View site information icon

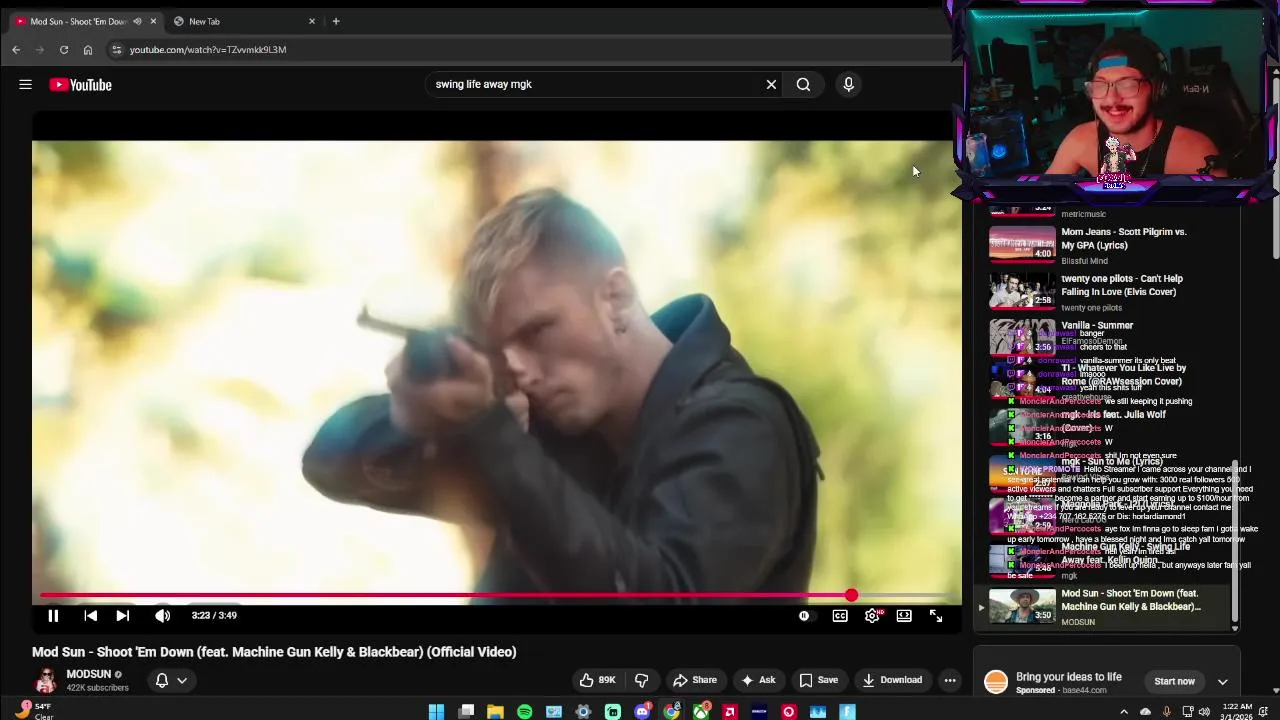[116, 50]
